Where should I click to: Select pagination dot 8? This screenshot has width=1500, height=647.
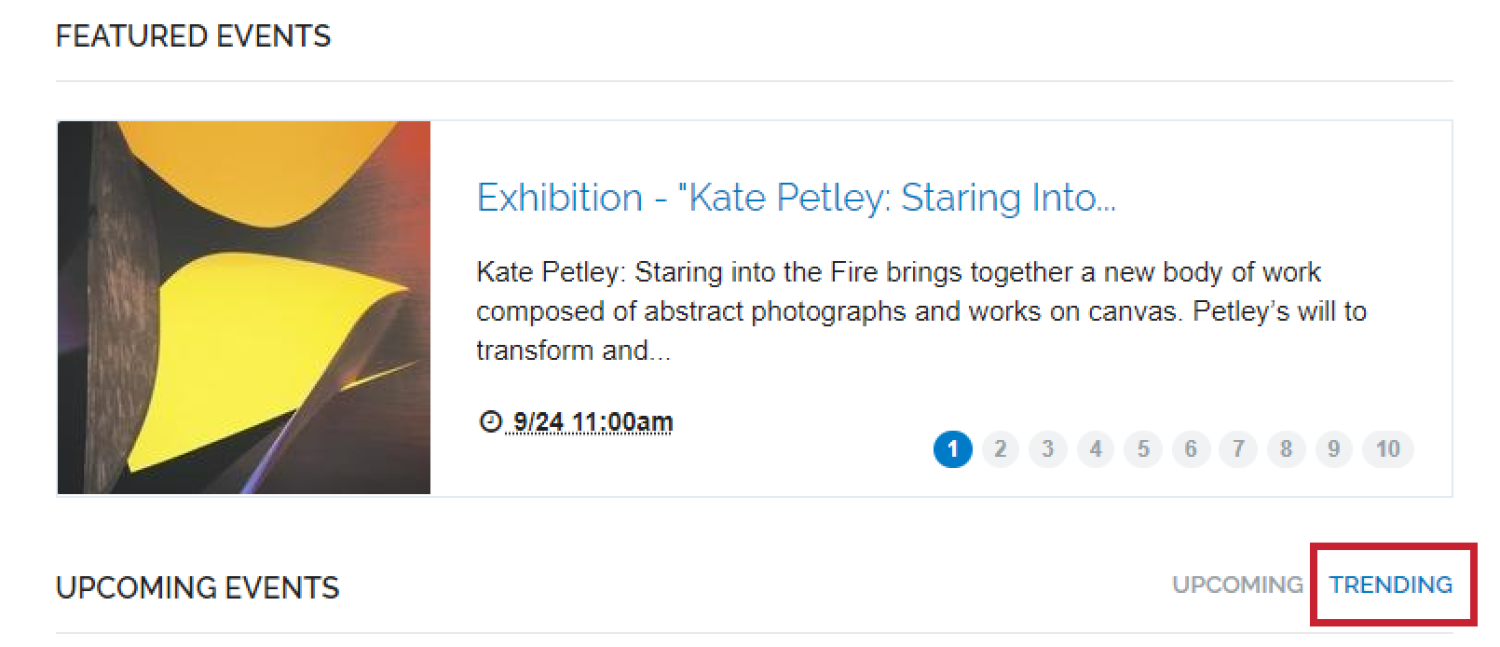(1286, 450)
